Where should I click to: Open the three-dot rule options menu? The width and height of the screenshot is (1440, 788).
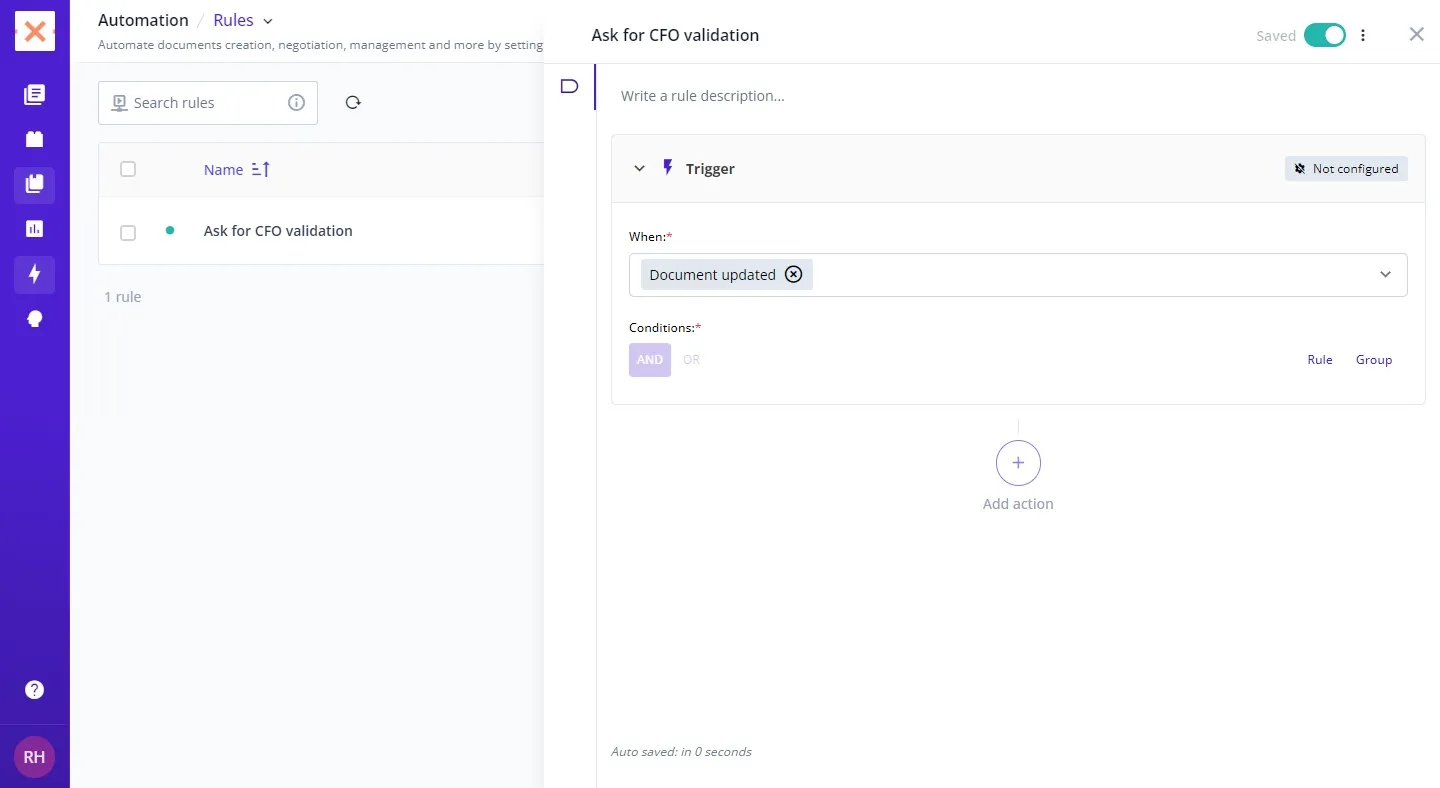(x=1363, y=36)
